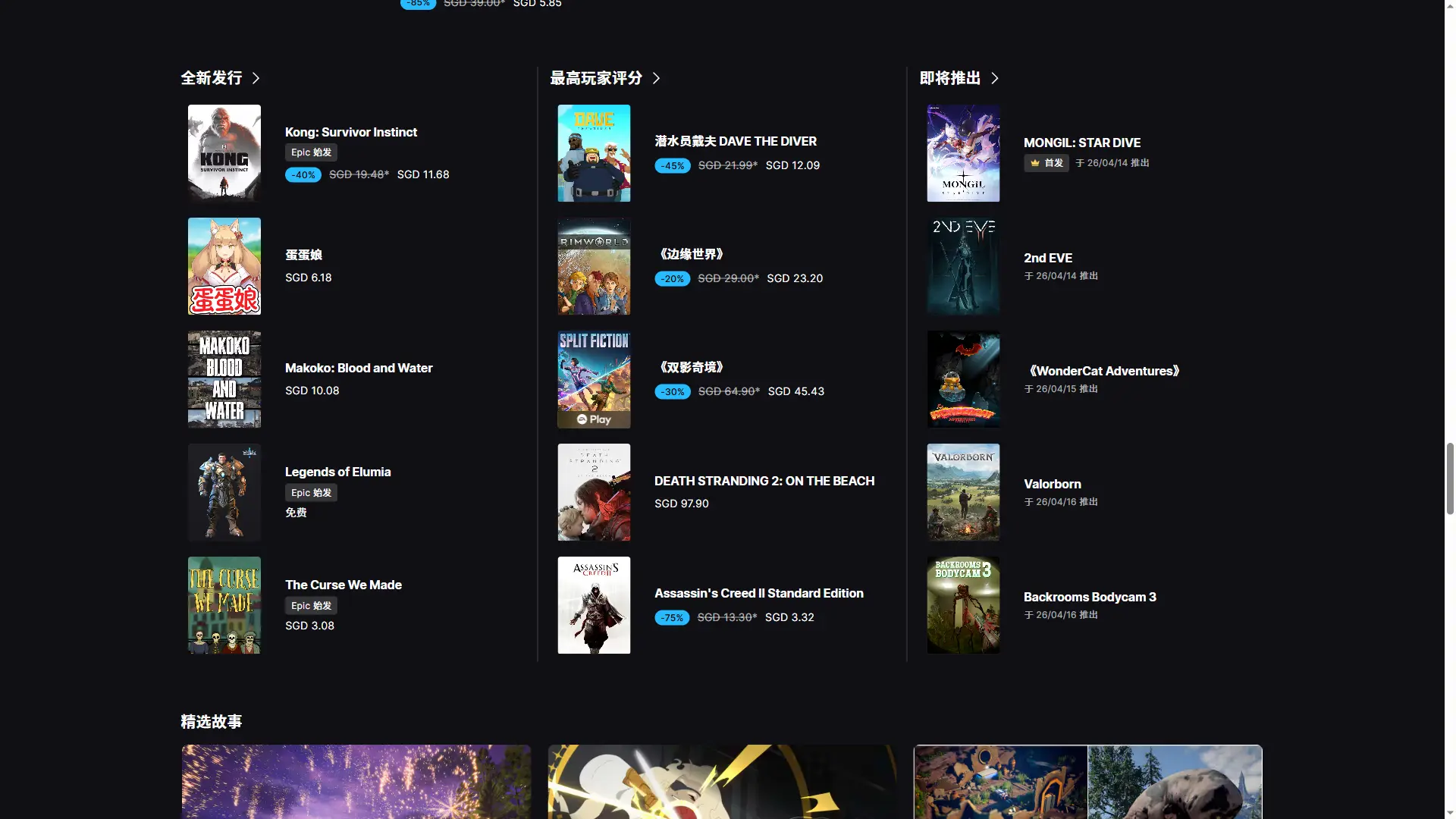Select WonderCat Adventures cover art

pyautogui.click(x=963, y=379)
